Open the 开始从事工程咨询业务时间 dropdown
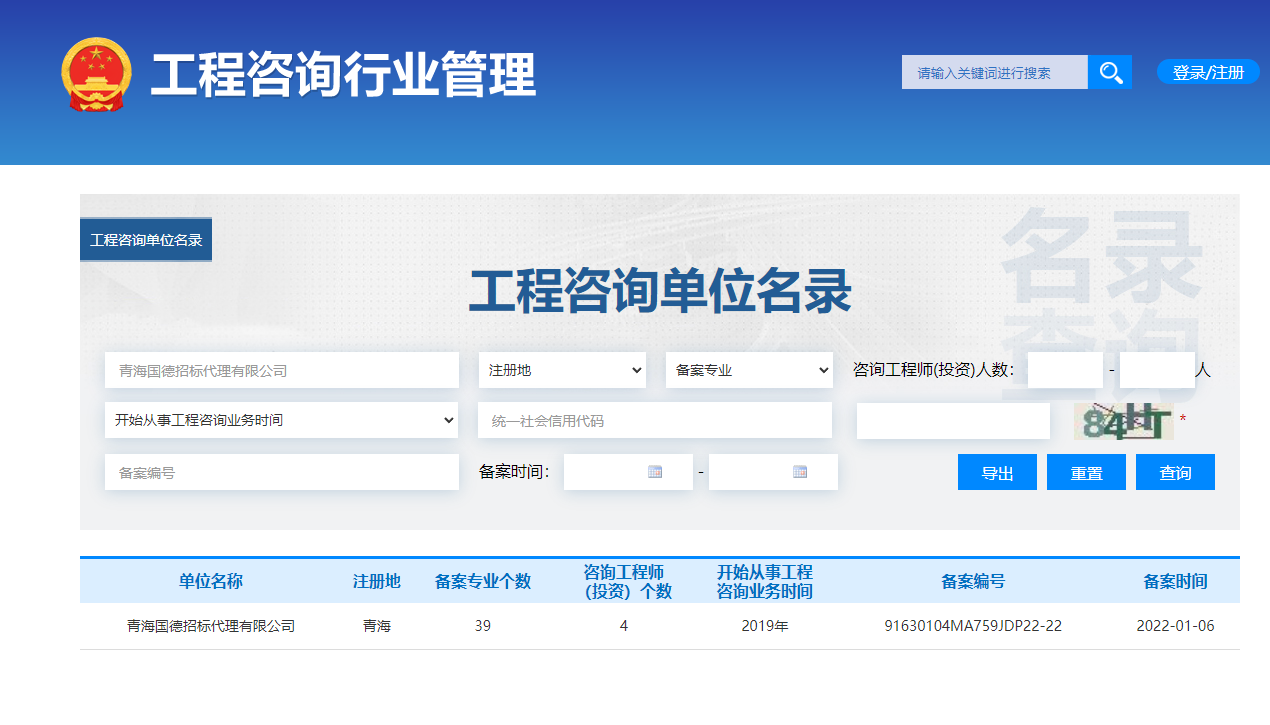 (281, 420)
